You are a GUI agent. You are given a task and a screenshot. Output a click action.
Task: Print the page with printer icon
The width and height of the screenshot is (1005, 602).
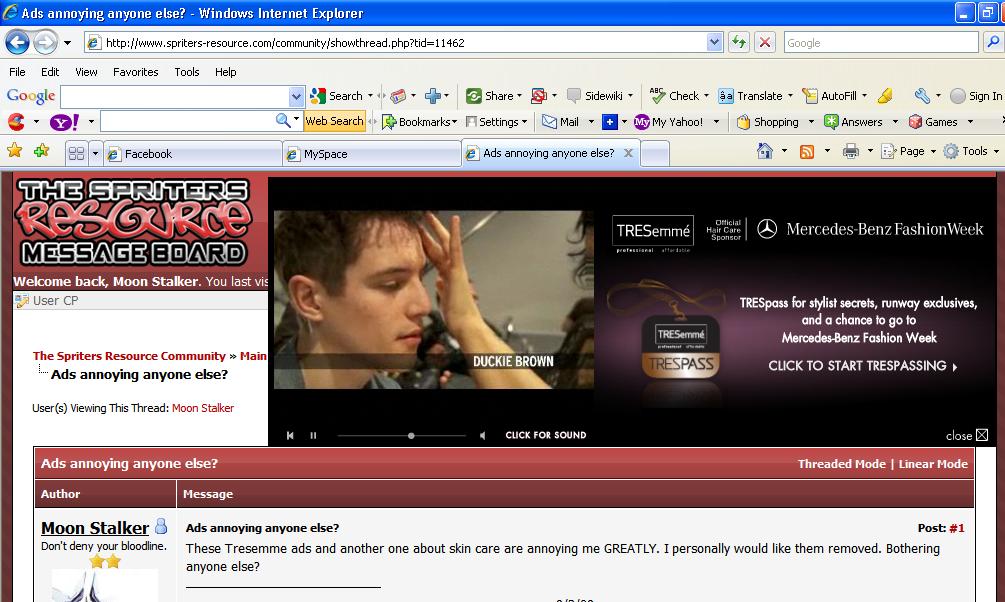click(851, 152)
